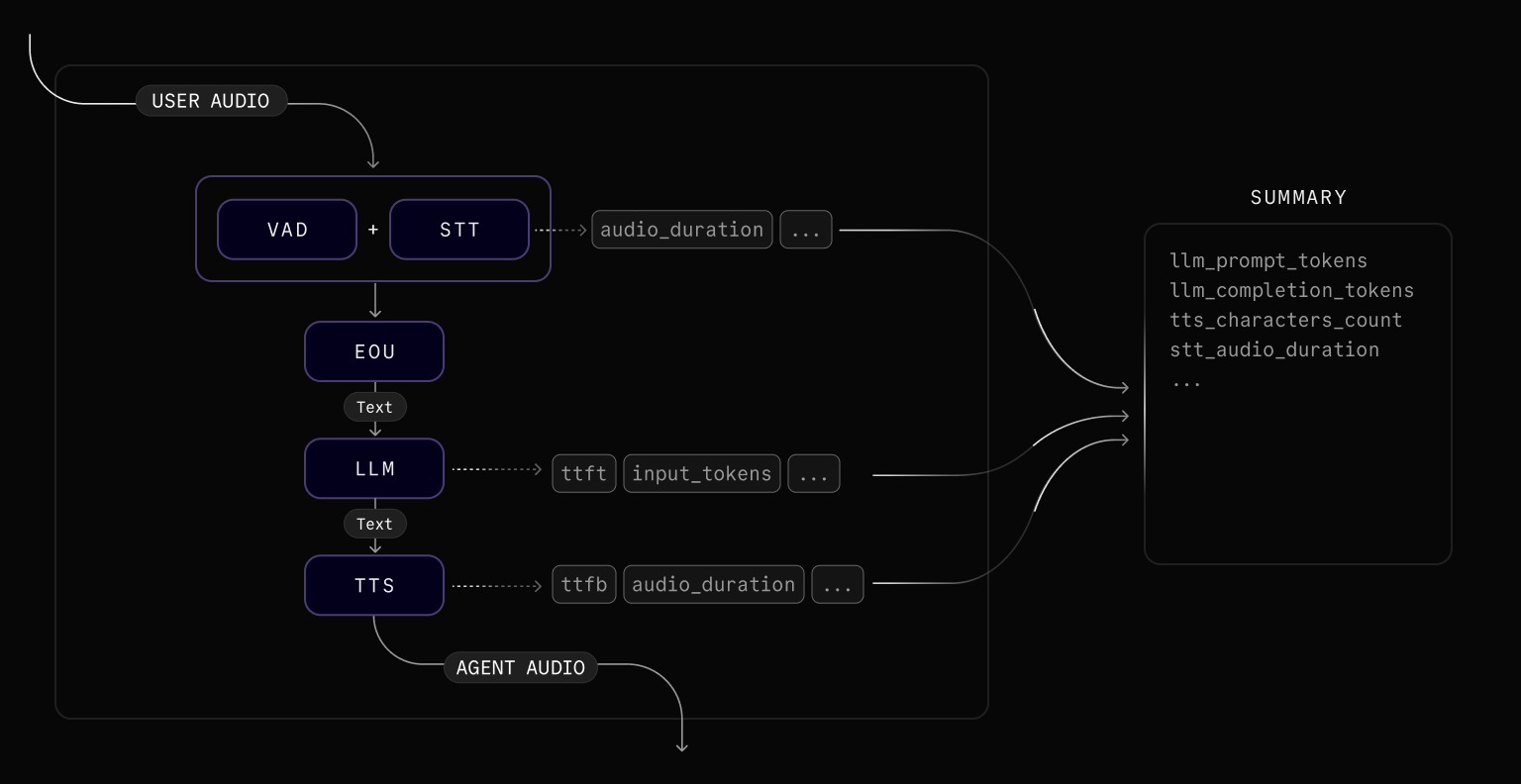Click the llm_prompt_tokens summary entry

1269,260
